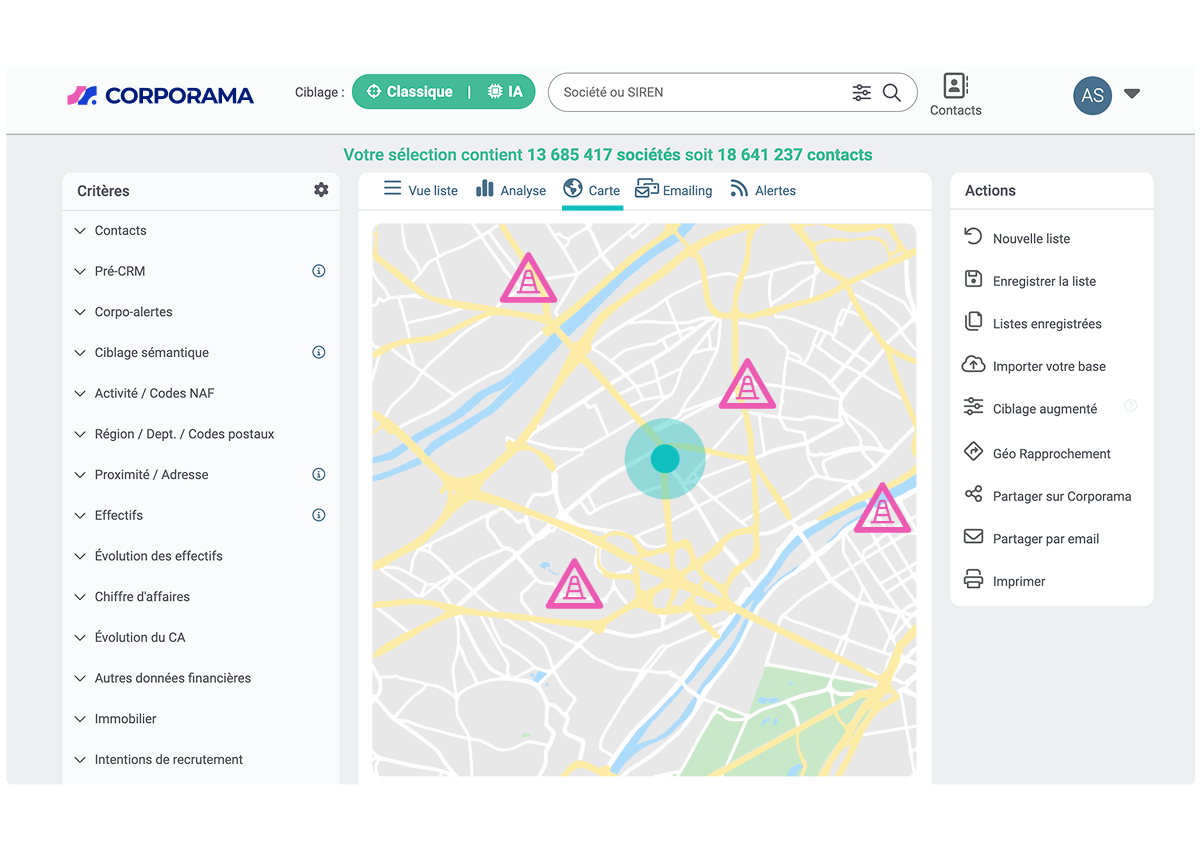Click the Géo Rapprochement direction icon

click(x=973, y=452)
